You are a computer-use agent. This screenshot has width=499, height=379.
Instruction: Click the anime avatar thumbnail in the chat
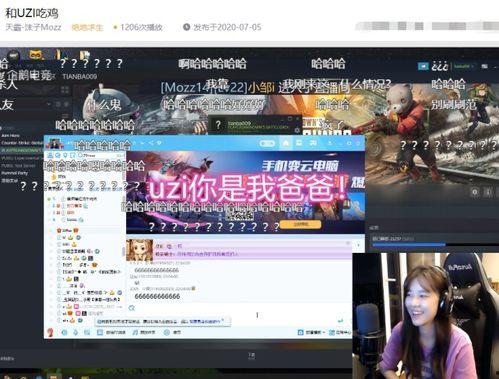(140, 250)
